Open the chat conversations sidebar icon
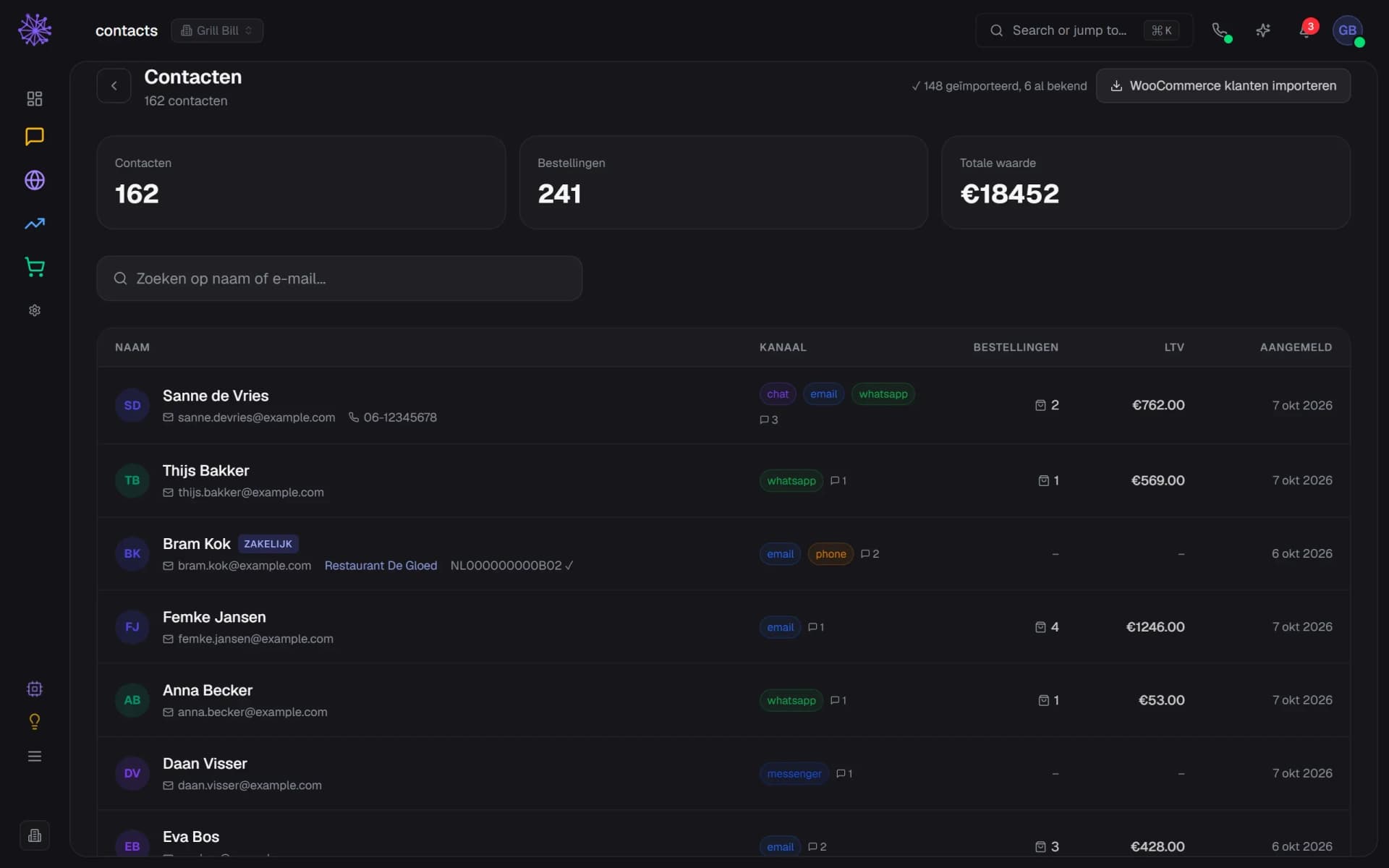 (x=35, y=137)
